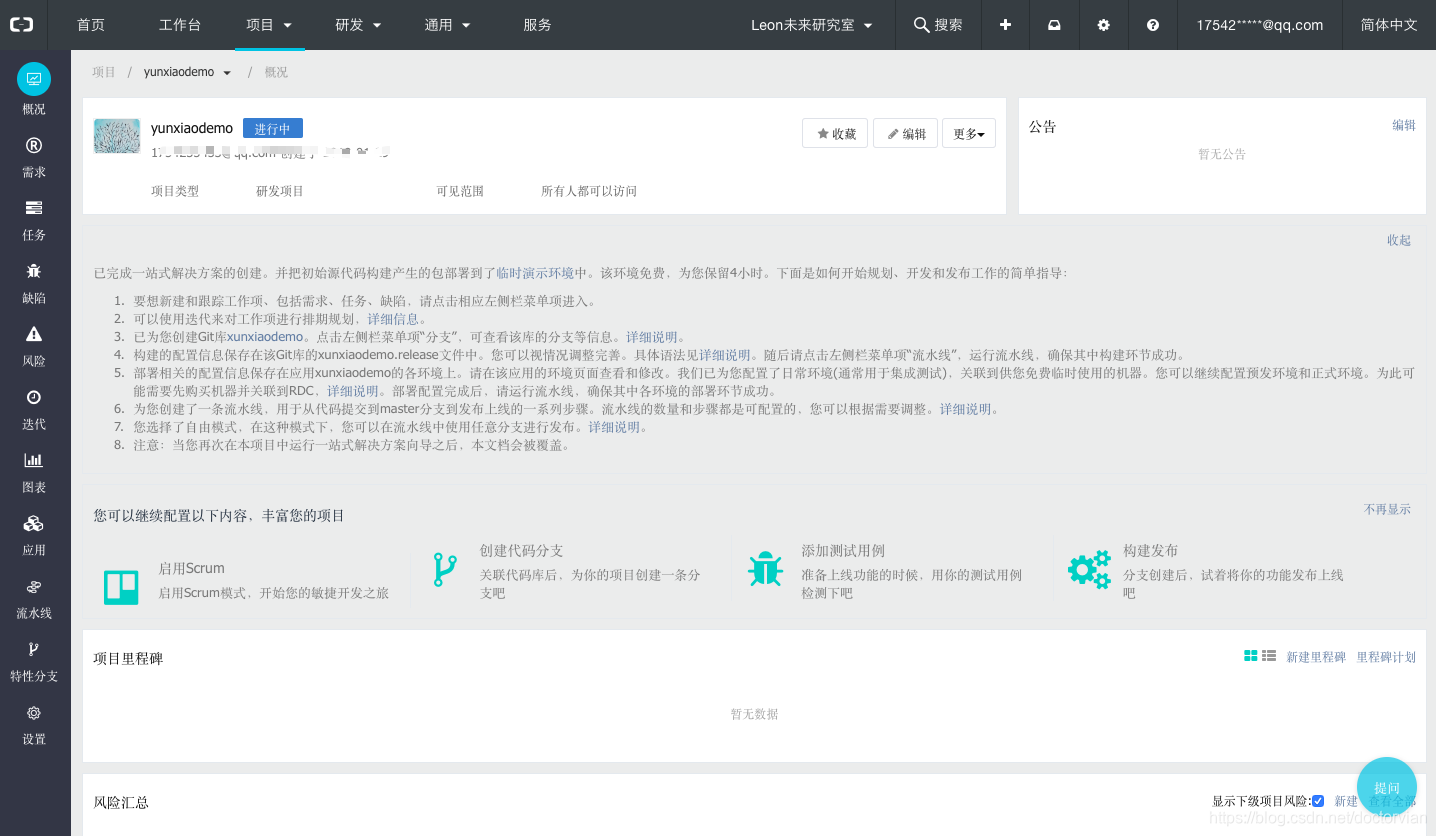Open the 特性分支 feature branch sidebar icon

coord(34,649)
